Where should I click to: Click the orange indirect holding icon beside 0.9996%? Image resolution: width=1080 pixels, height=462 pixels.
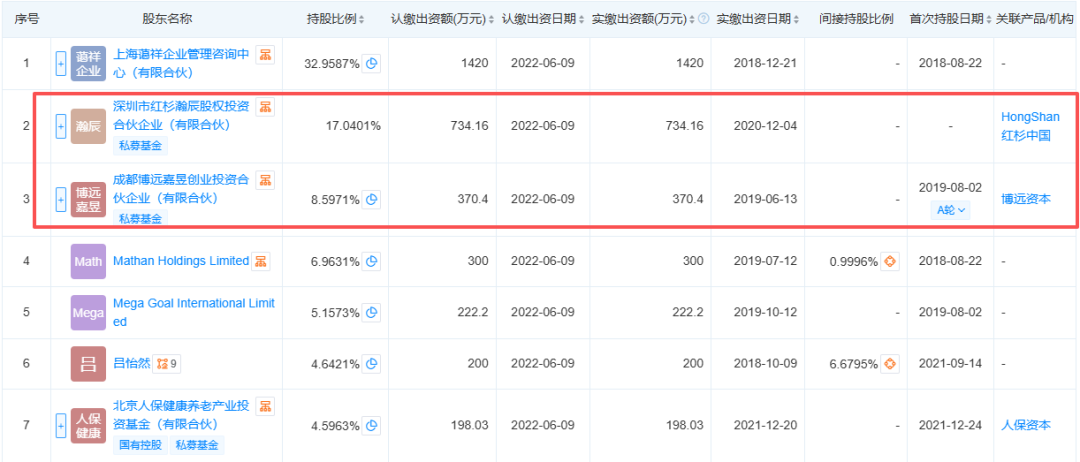[886, 262]
